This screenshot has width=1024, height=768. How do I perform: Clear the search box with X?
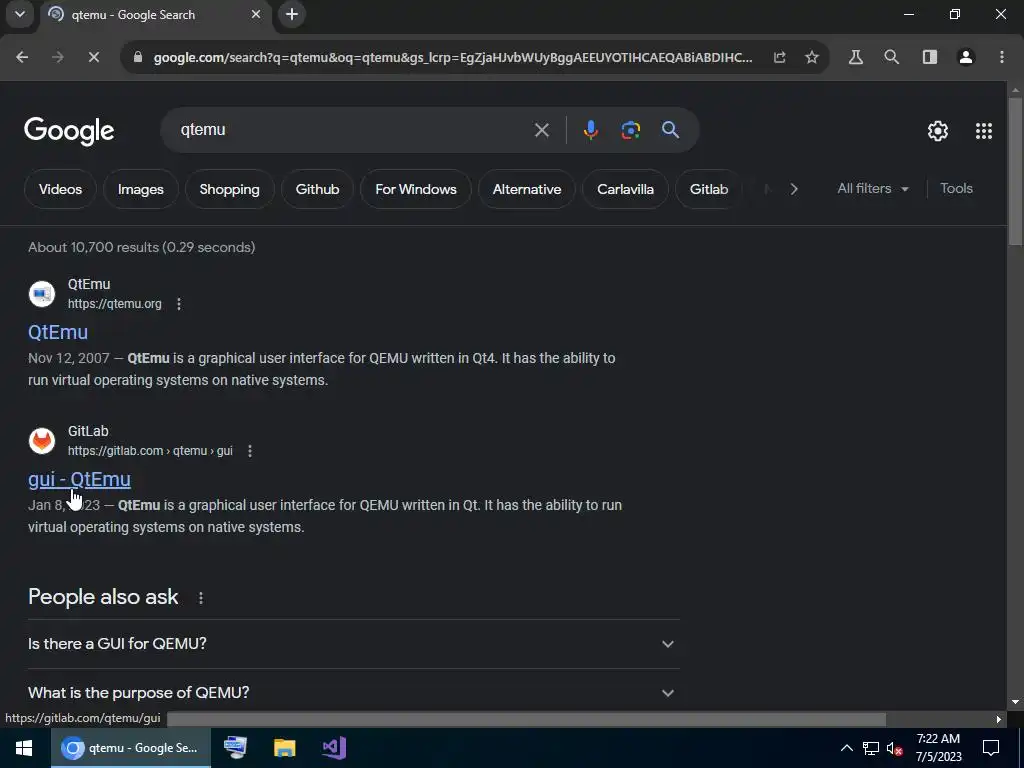(541, 130)
